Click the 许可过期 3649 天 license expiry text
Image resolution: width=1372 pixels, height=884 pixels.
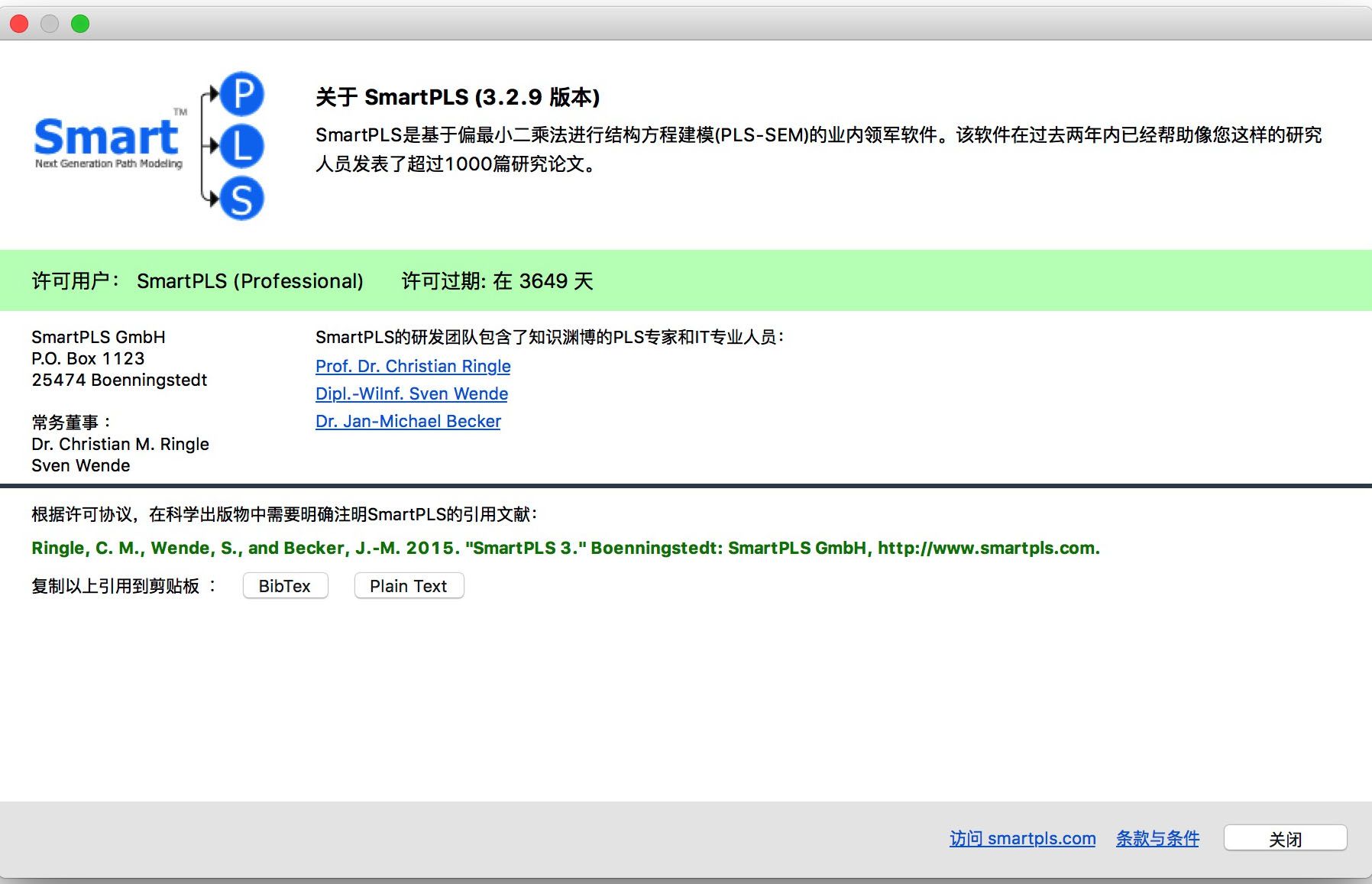[x=497, y=281]
